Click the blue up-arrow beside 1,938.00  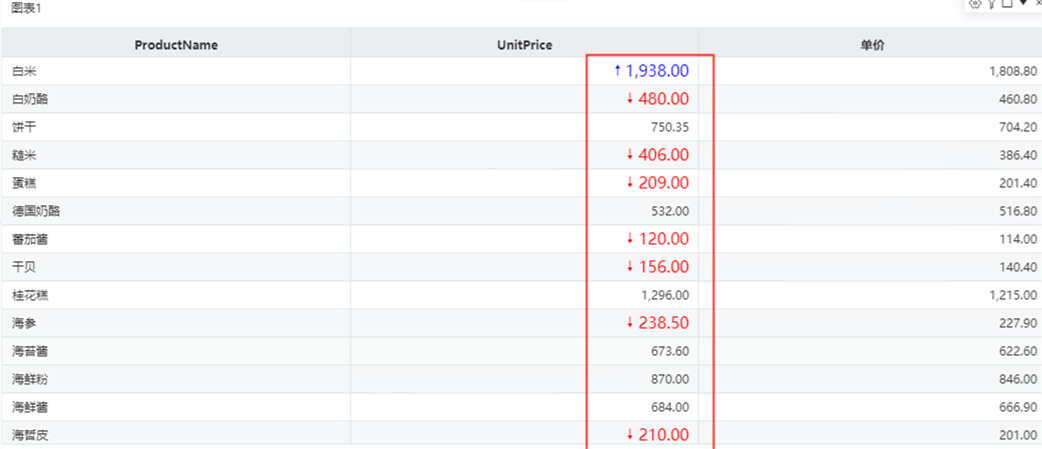617,70
